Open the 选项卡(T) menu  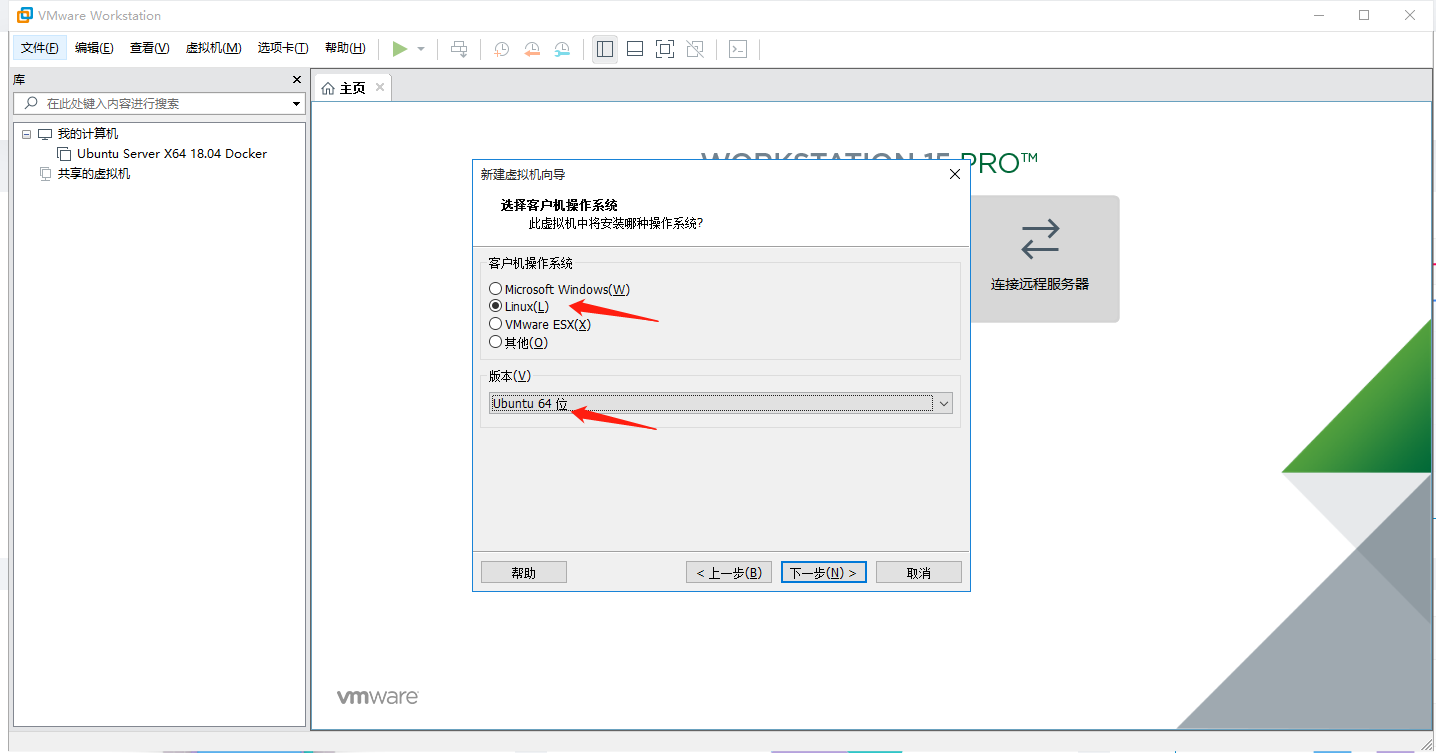point(283,48)
